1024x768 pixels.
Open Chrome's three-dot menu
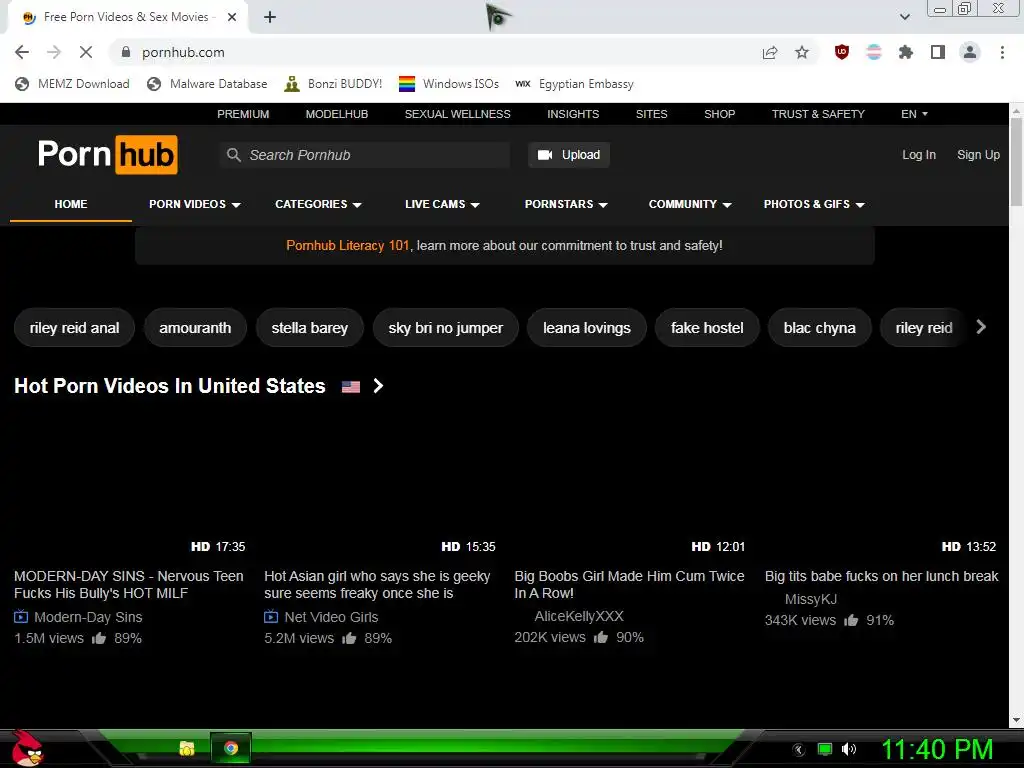(1002, 52)
